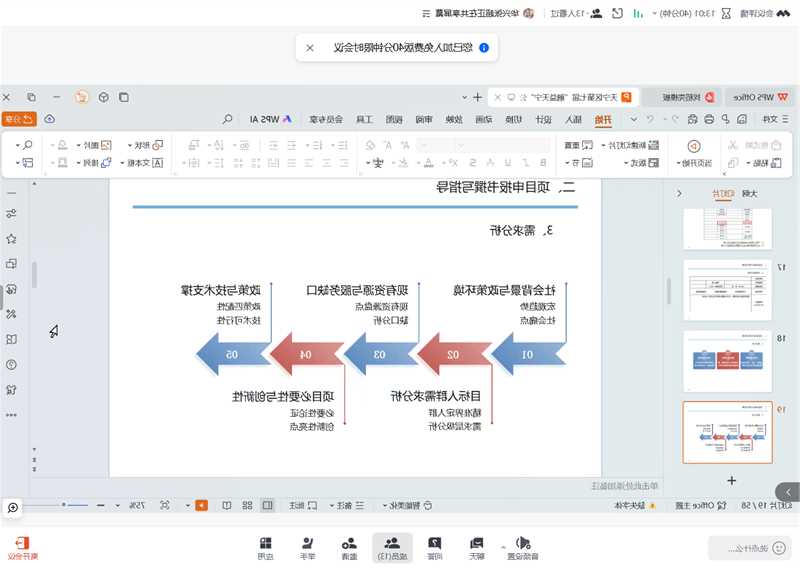
Task: Open the 排列 arrange dropdown
Action: (94, 163)
